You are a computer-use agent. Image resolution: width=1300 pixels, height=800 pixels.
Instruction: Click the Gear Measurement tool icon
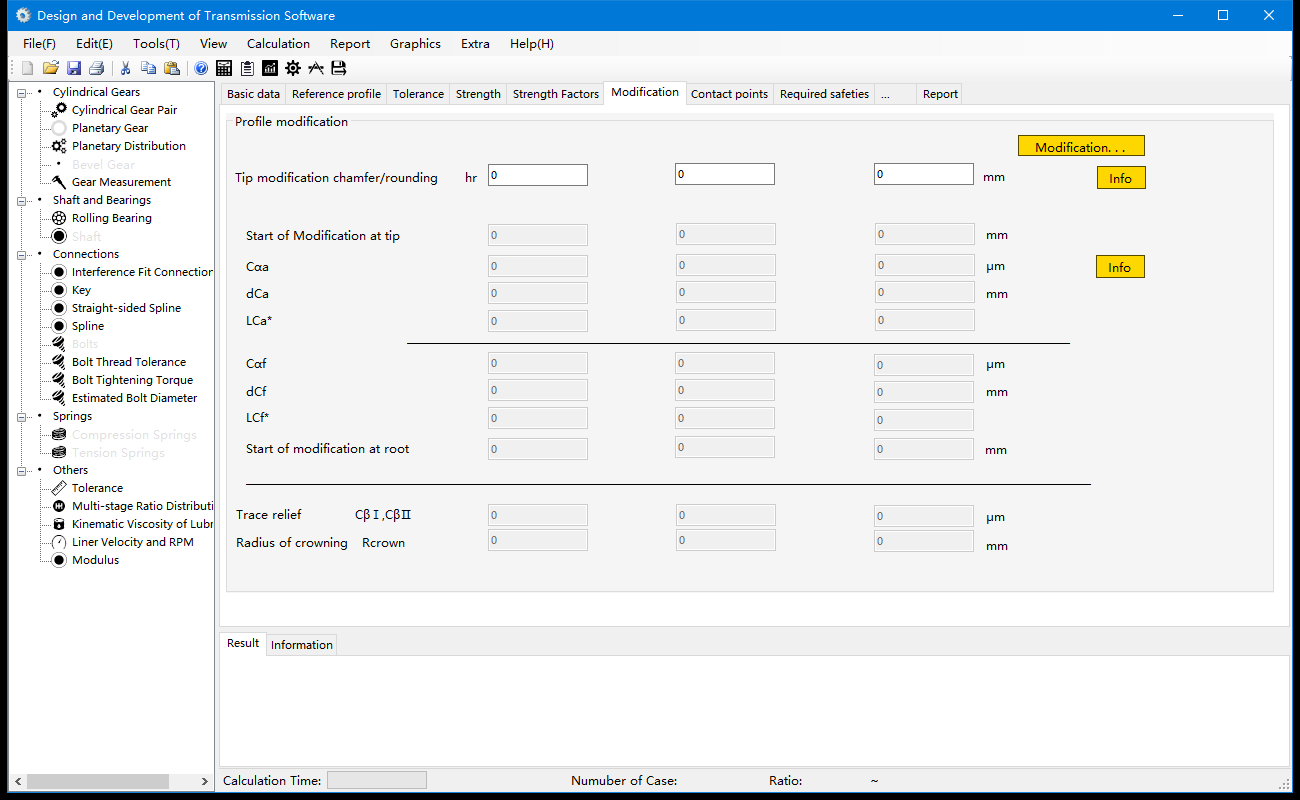click(59, 182)
